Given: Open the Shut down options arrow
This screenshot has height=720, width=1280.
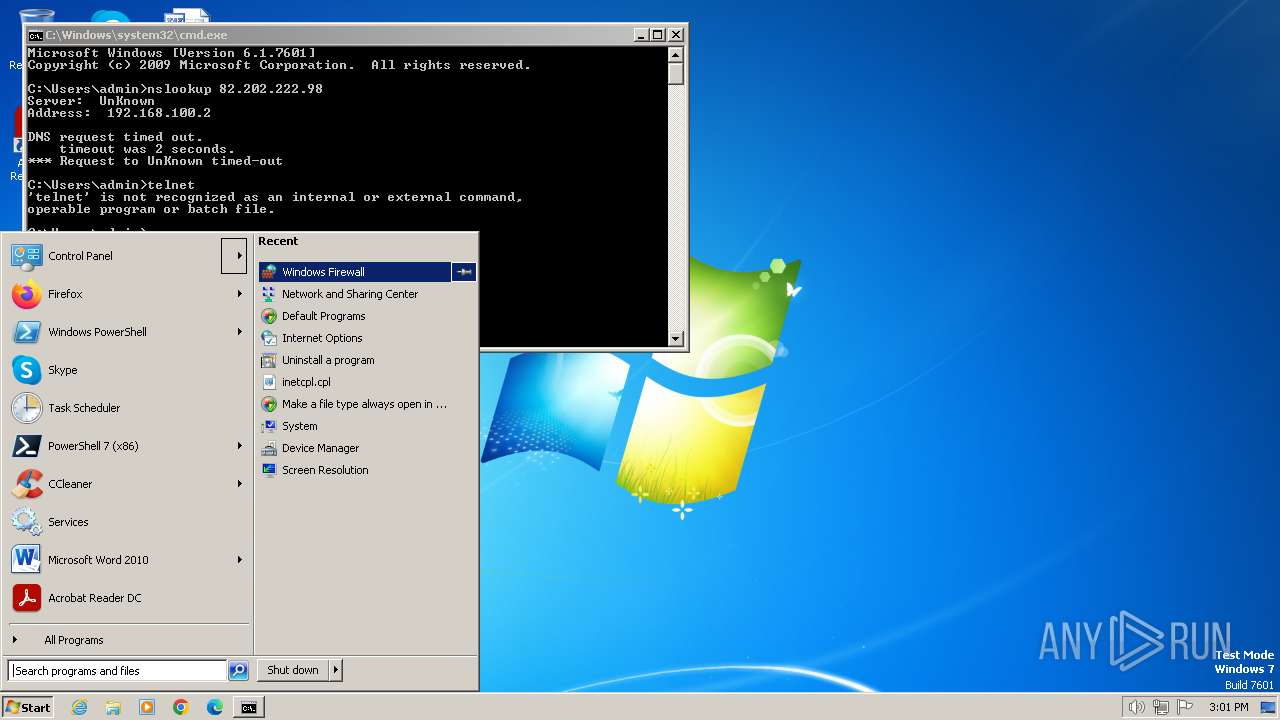Looking at the screenshot, I should 336,670.
